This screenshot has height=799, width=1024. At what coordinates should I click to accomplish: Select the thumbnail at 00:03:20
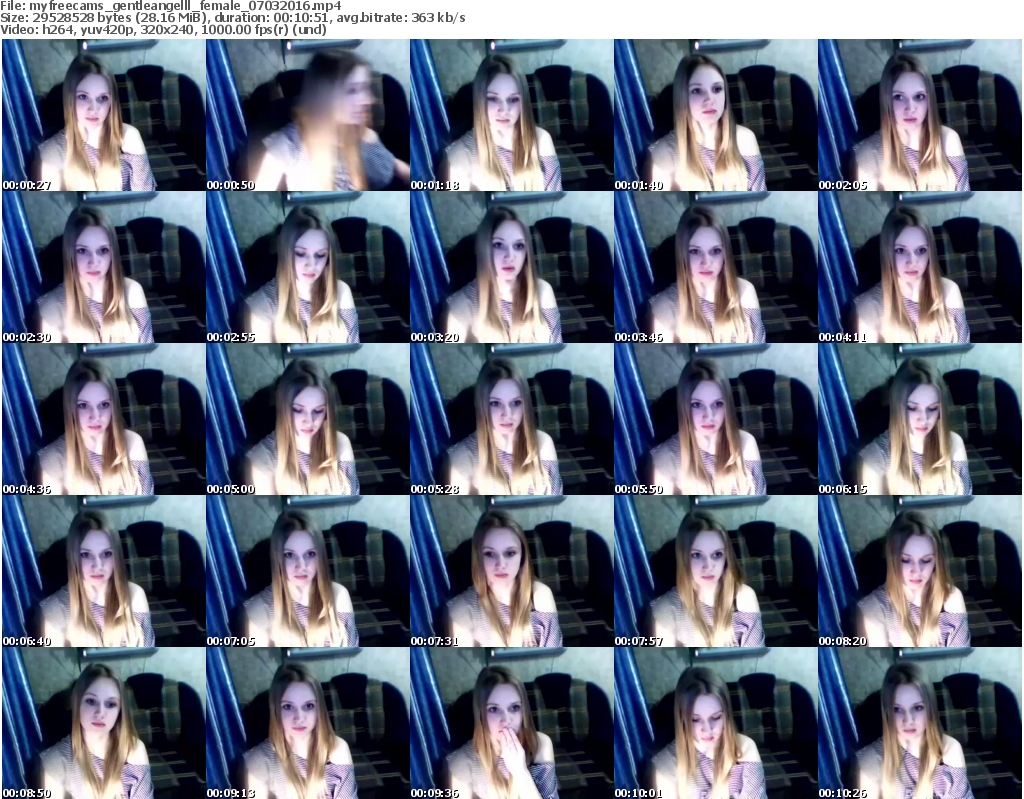511,268
